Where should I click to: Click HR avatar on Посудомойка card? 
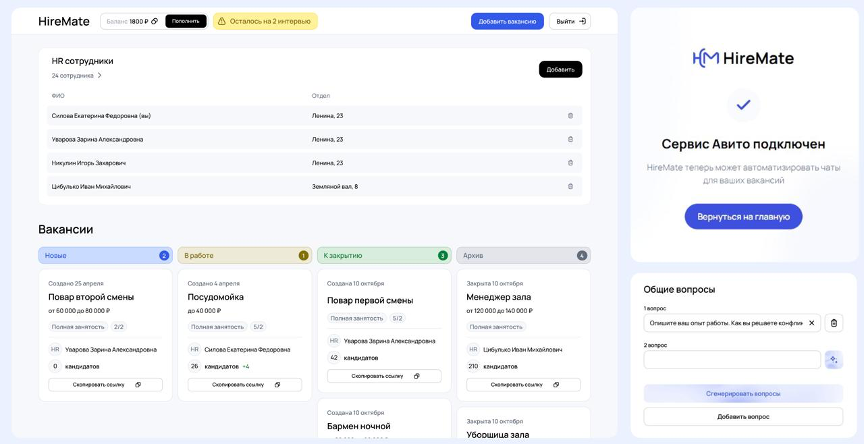click(x=195, y=349)
